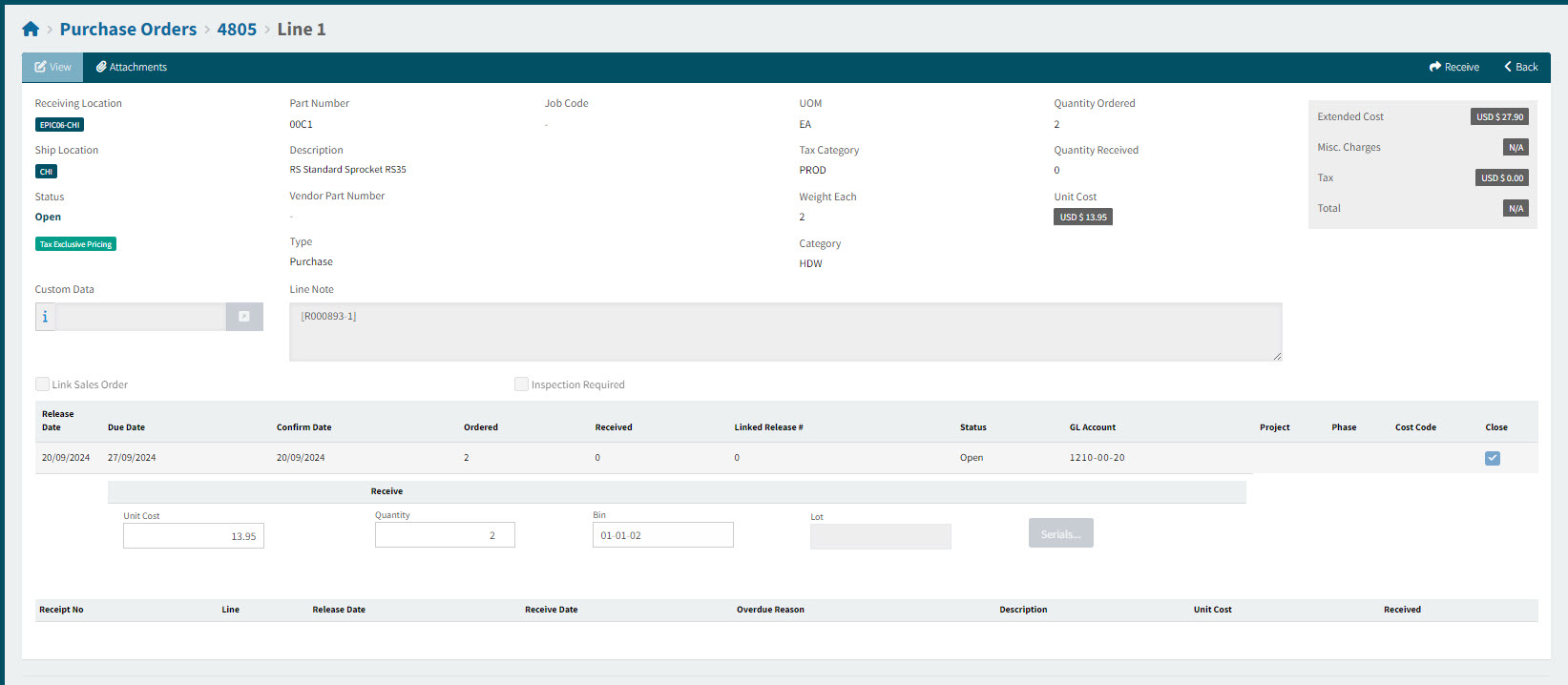
Task: Switch to the View tab
Action: (x=52, y=67)
